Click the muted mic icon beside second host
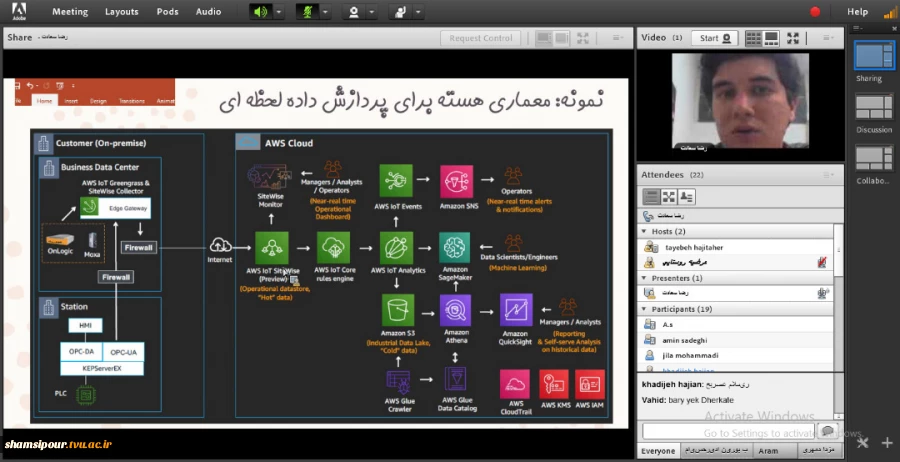 point(823,262)
